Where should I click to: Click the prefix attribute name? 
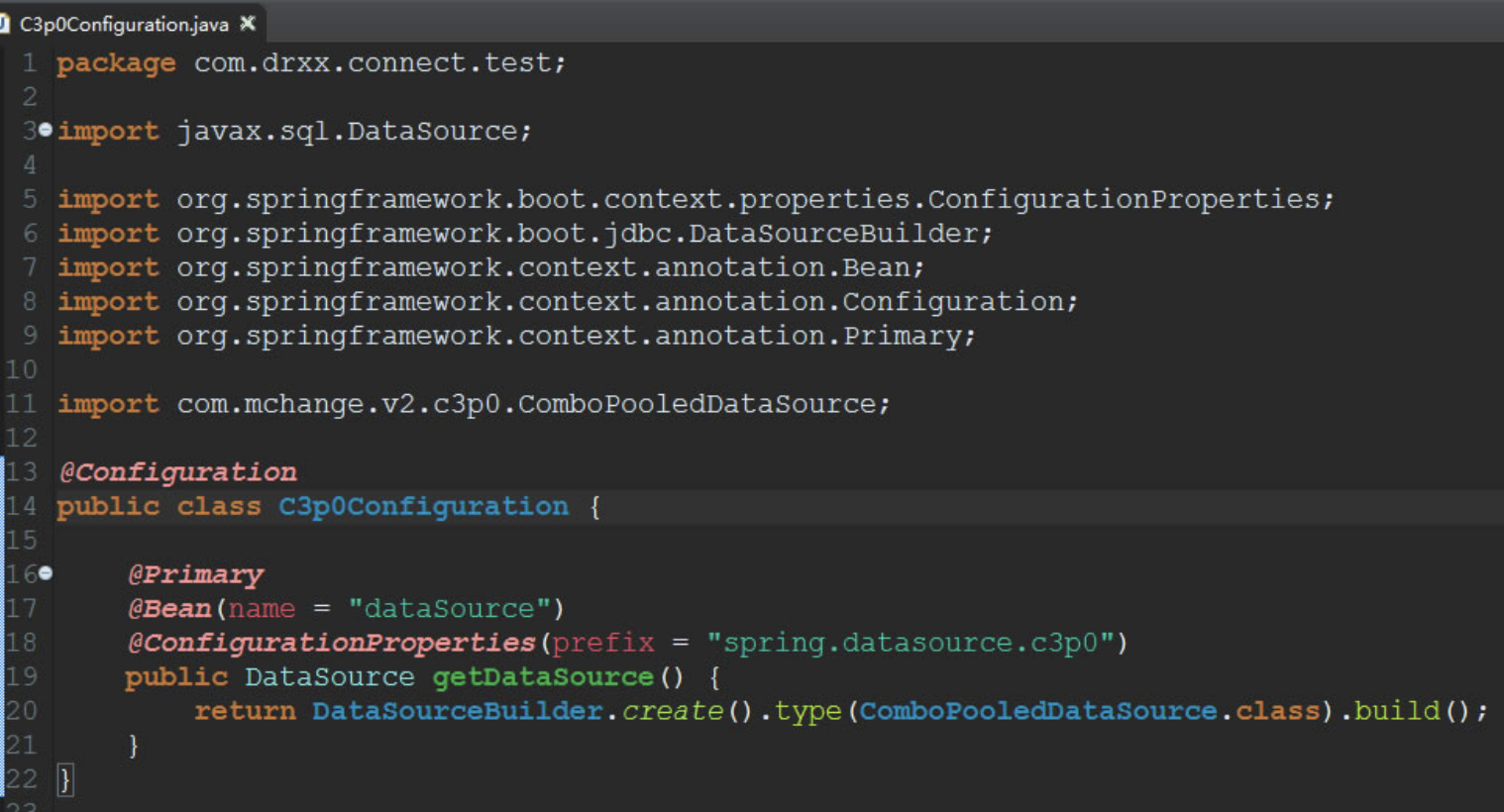603,644
